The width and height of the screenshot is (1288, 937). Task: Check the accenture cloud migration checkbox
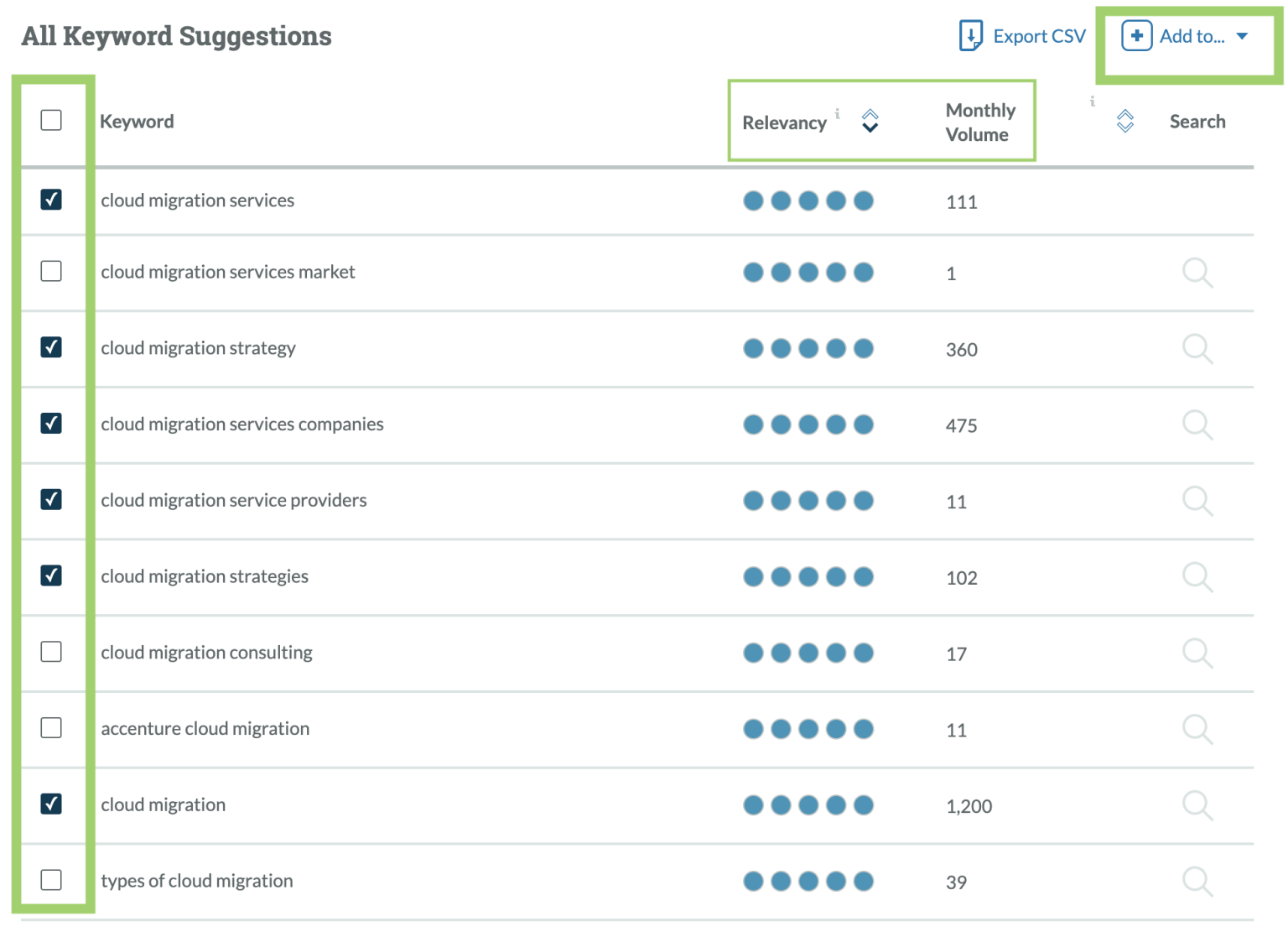click(51, 727)
